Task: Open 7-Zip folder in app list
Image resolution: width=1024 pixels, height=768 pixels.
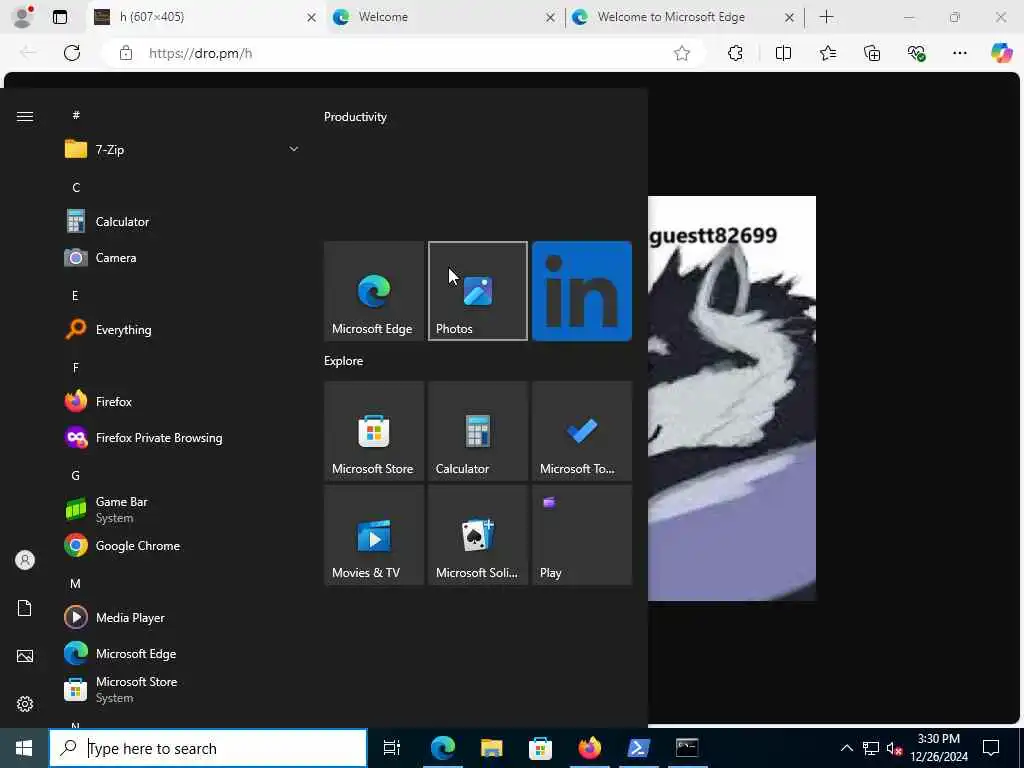Action: 183,150
